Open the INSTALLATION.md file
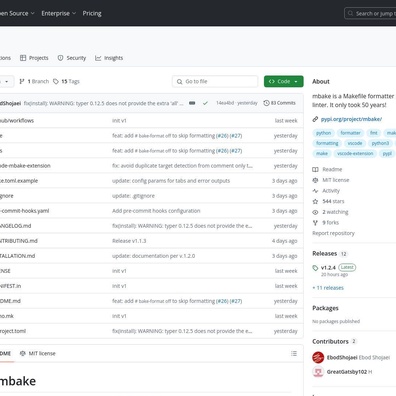396x396 pixels. point(17,256)
